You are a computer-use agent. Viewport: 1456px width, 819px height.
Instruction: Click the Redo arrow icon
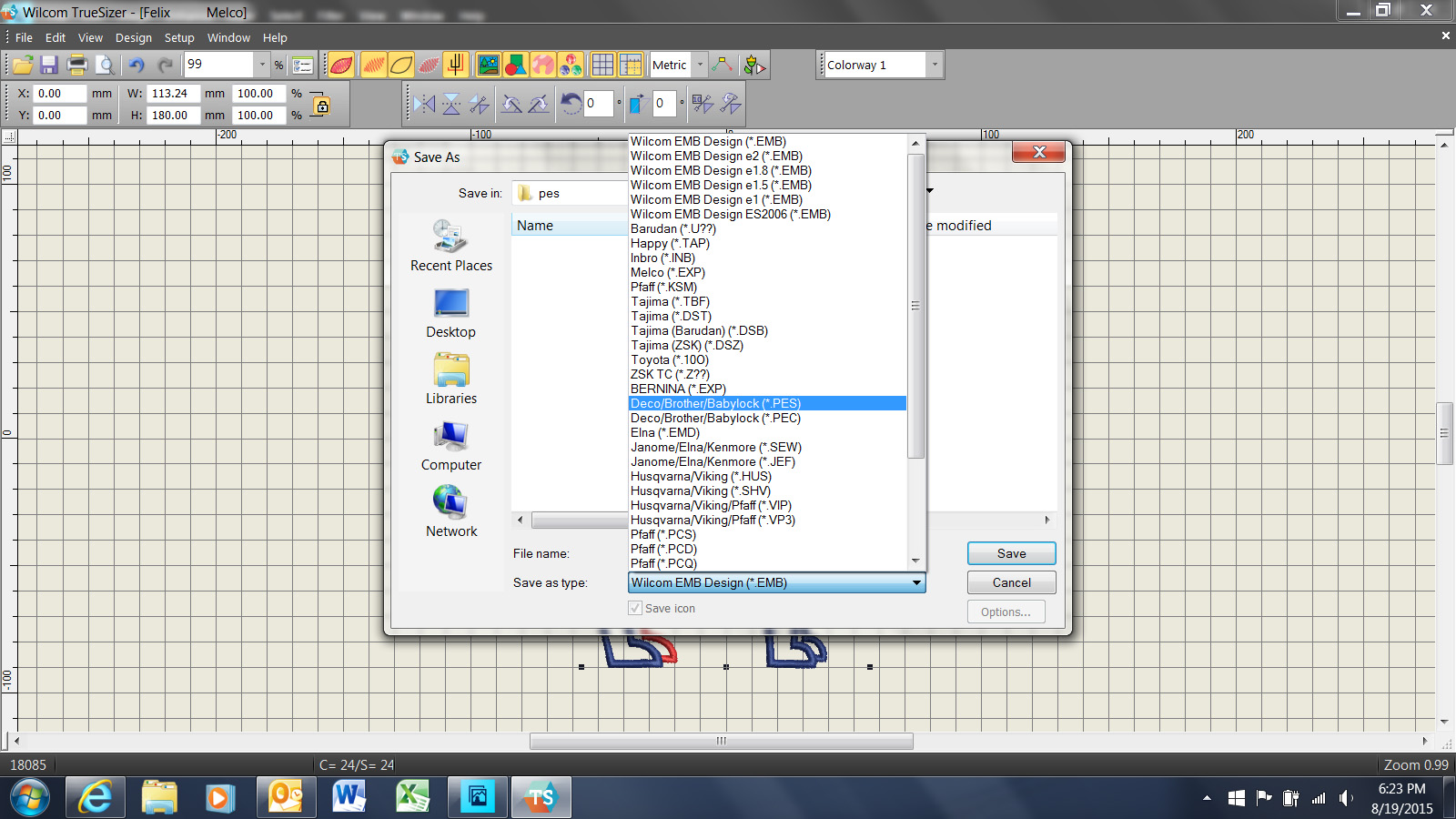[x=165, y=65]
